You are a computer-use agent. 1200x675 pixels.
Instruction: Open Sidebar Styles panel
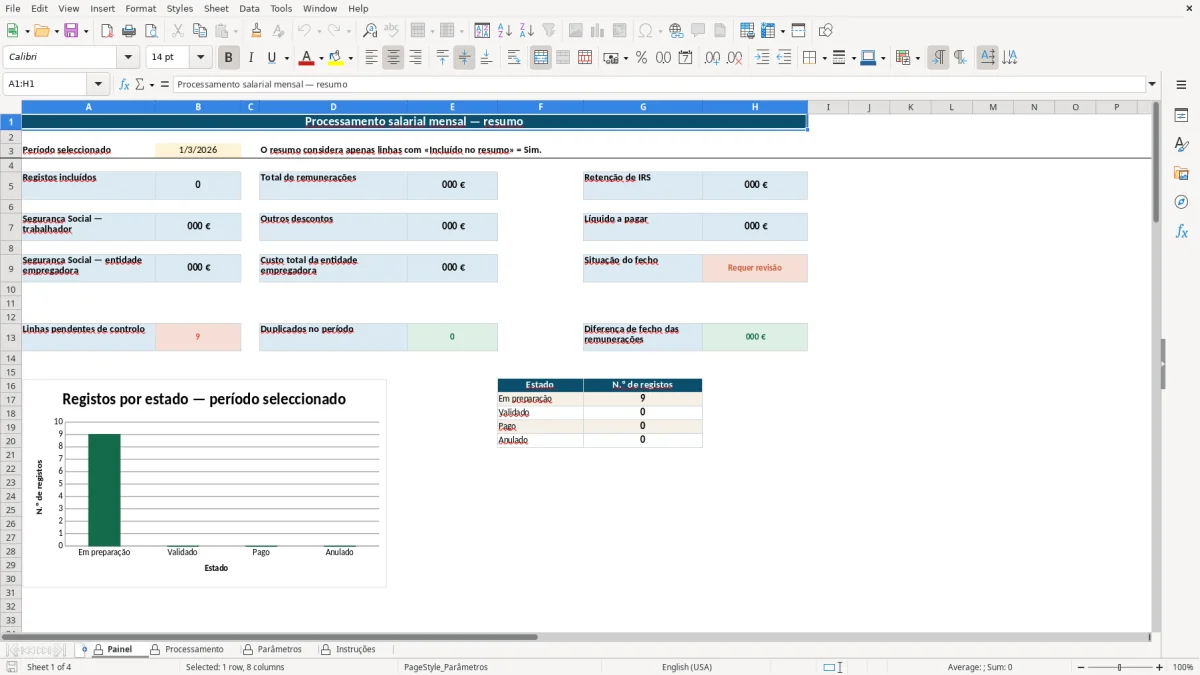(1181, 145)
